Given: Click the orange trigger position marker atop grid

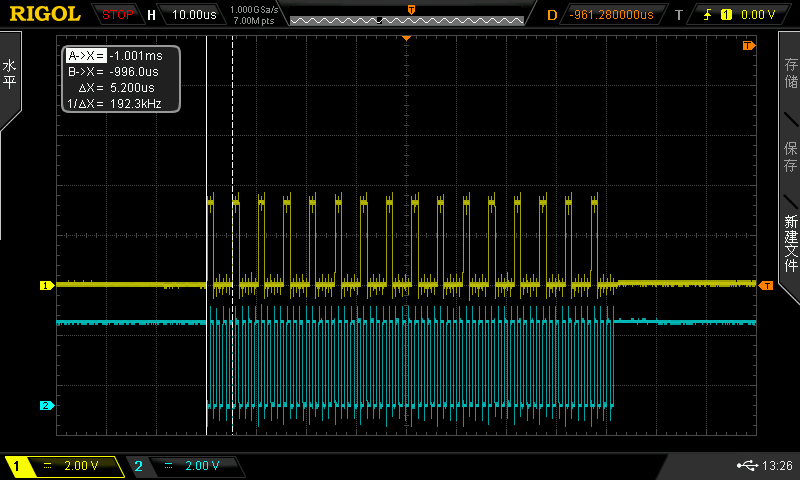Looking at the screenshot, I should point(407,38).
